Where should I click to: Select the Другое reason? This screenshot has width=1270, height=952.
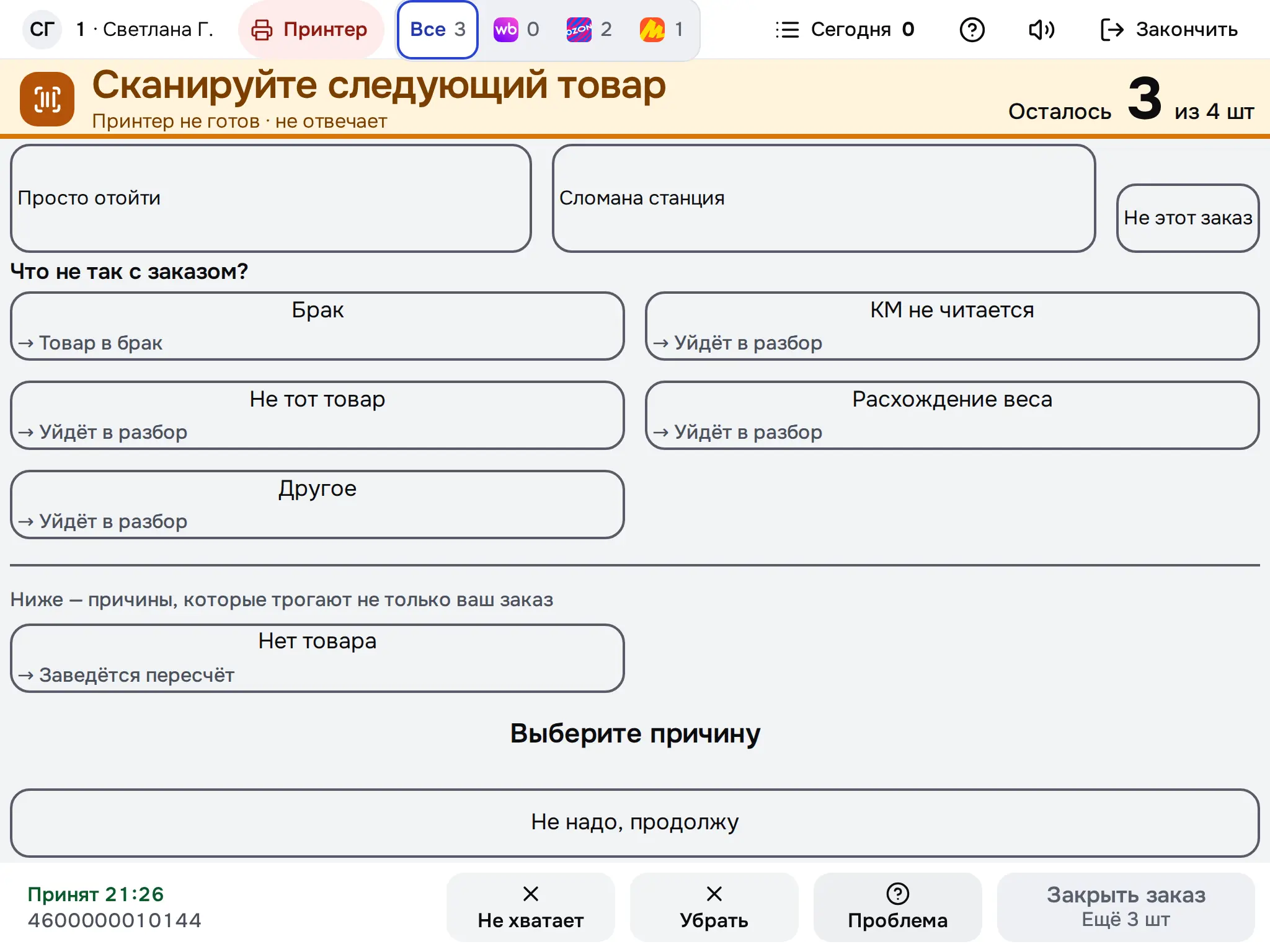coord(317,505)
